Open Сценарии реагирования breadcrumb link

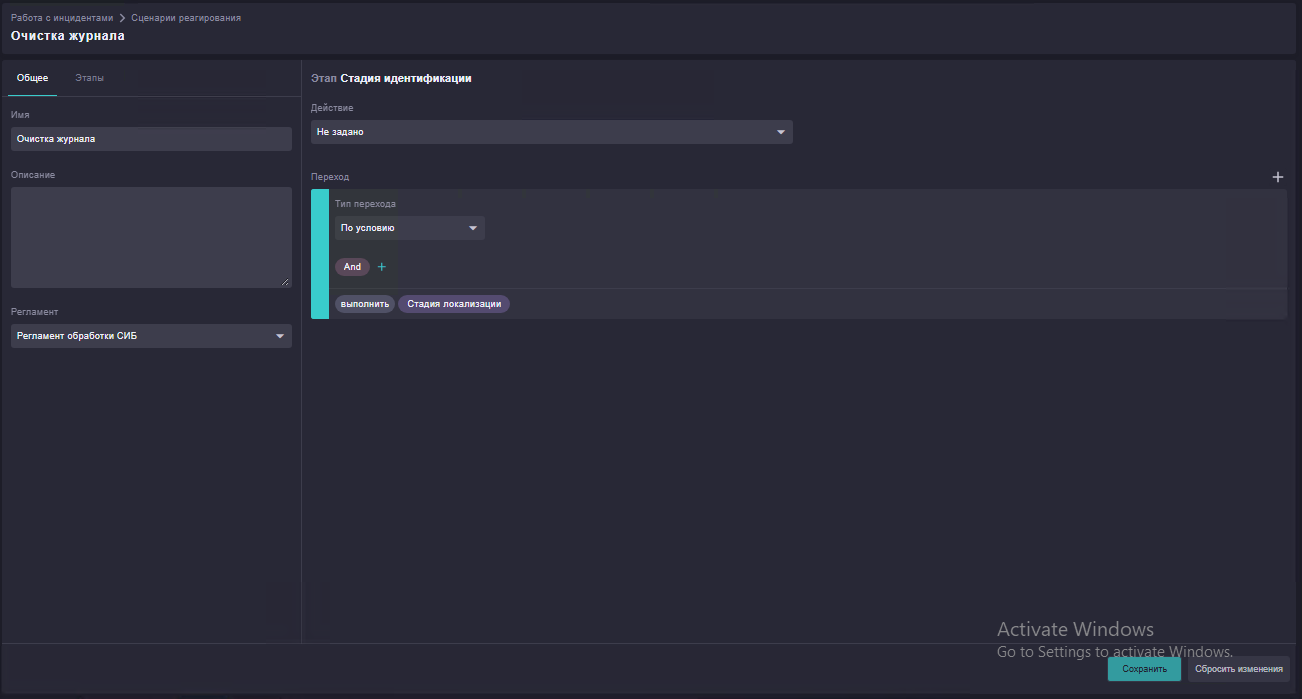pyautogui.click(x=186, y=18)
